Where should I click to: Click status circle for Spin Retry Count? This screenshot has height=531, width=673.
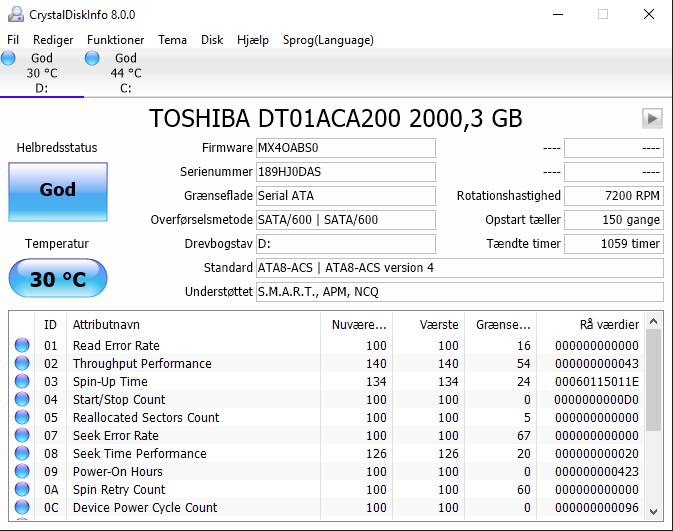point(22,489)
